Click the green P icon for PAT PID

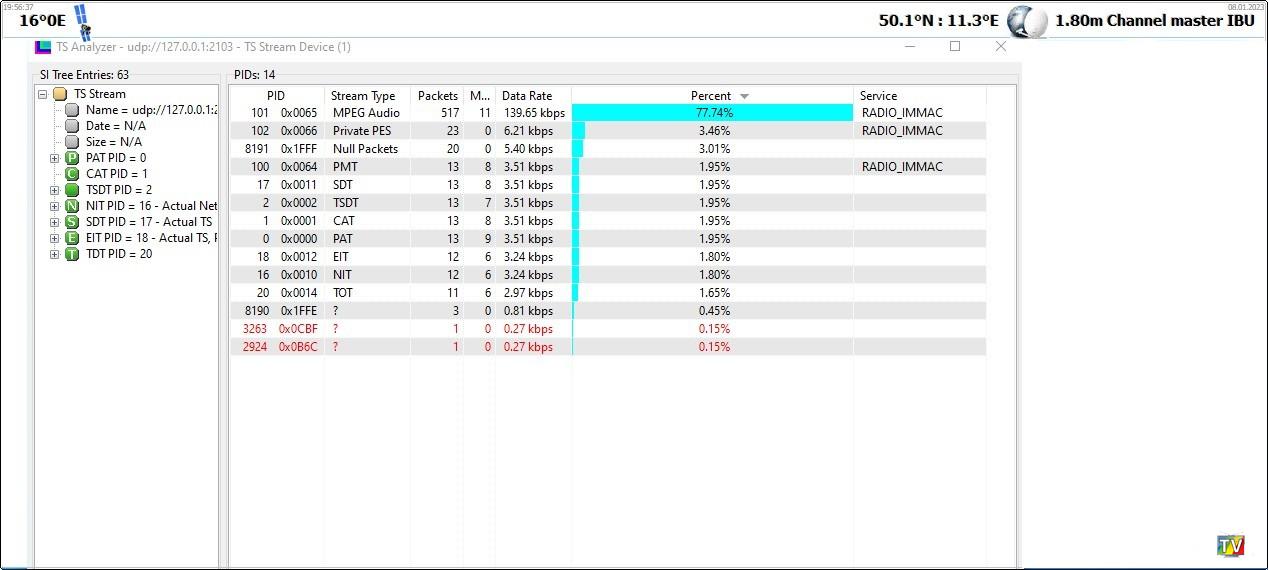point(72,158)
